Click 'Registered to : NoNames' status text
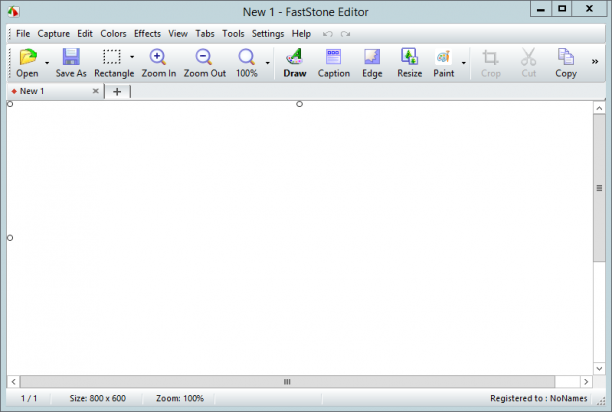Image resolution: width=612 pixels, height=412 pixels. (x=539, y=398)
